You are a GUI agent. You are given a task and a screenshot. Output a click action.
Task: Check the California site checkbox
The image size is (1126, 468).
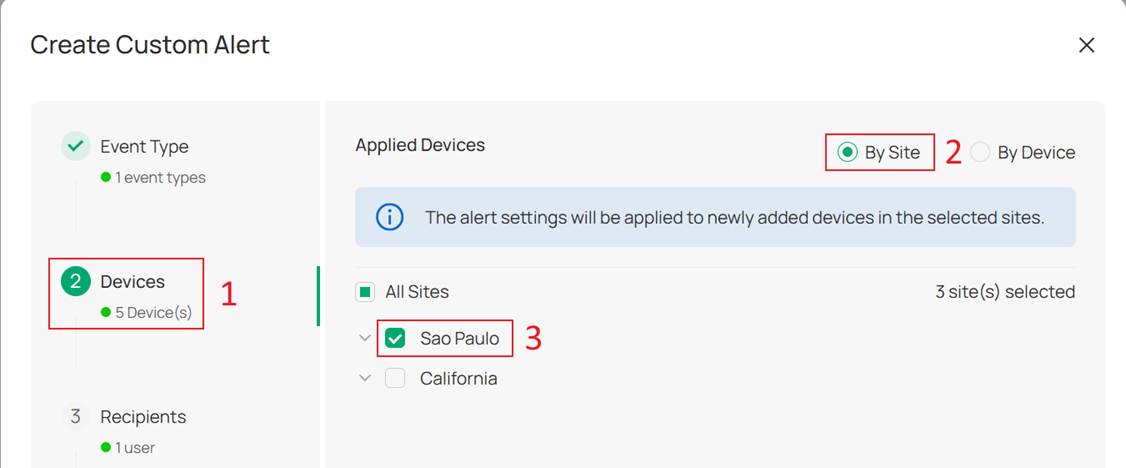[395, 378]
